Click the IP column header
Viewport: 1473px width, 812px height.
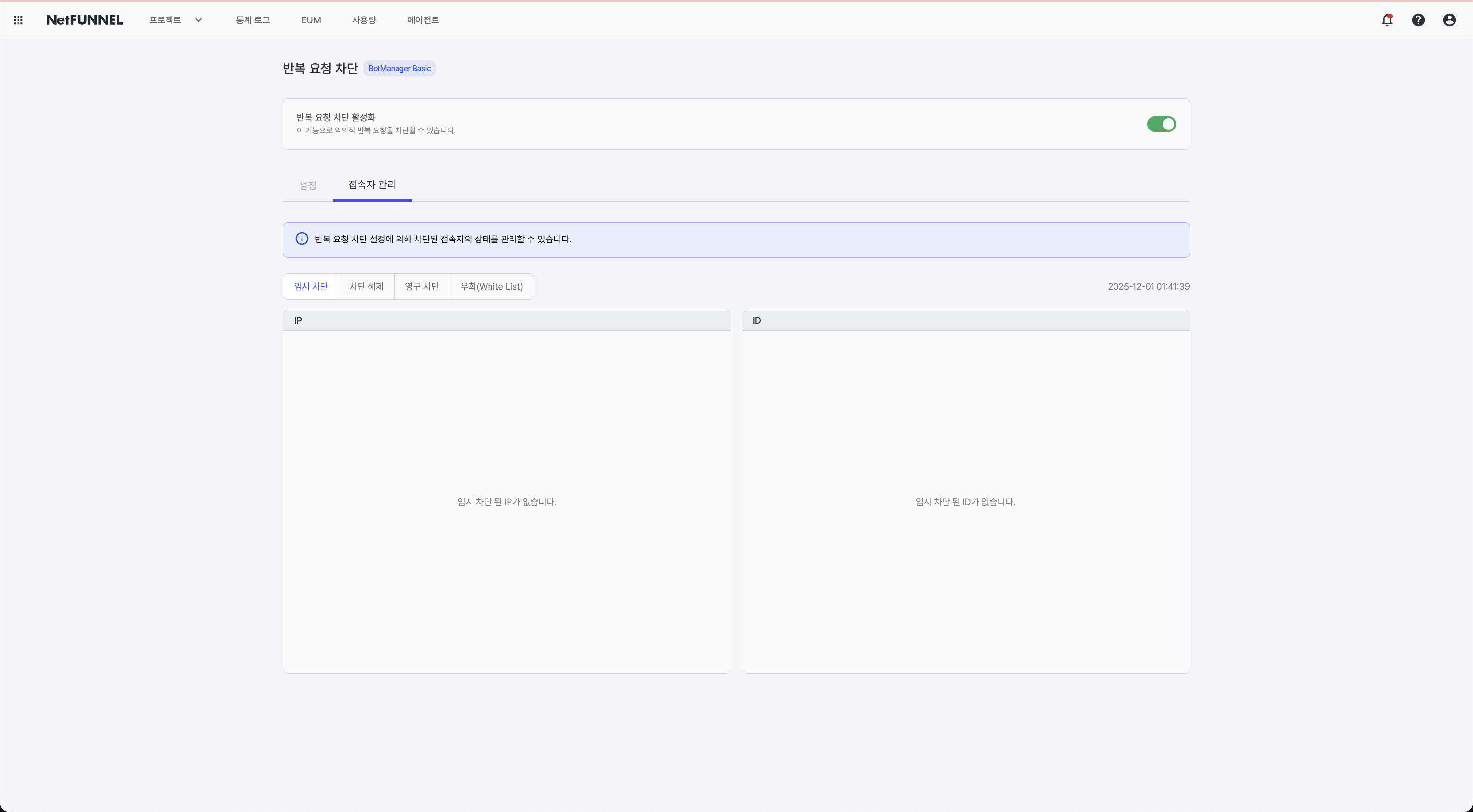(297, 321)
